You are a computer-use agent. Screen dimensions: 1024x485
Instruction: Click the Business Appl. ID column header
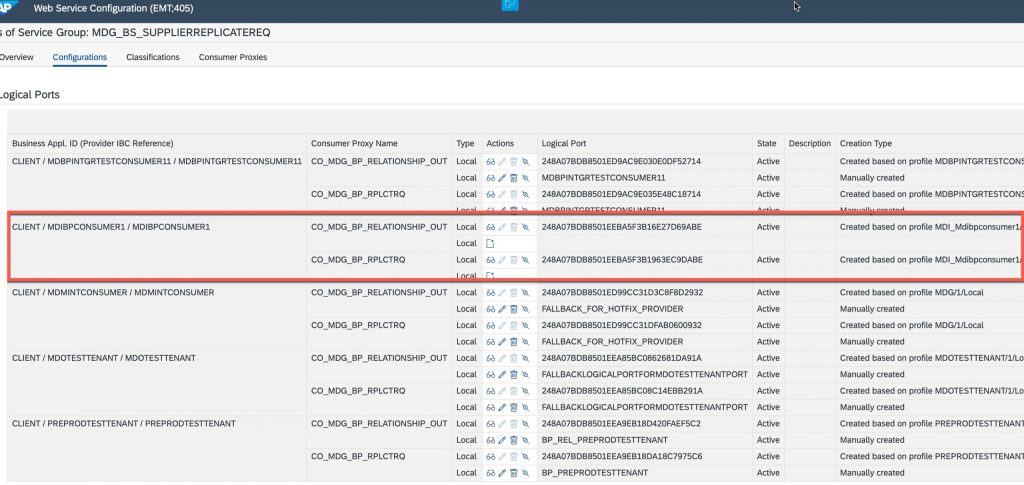coord(93,144)
